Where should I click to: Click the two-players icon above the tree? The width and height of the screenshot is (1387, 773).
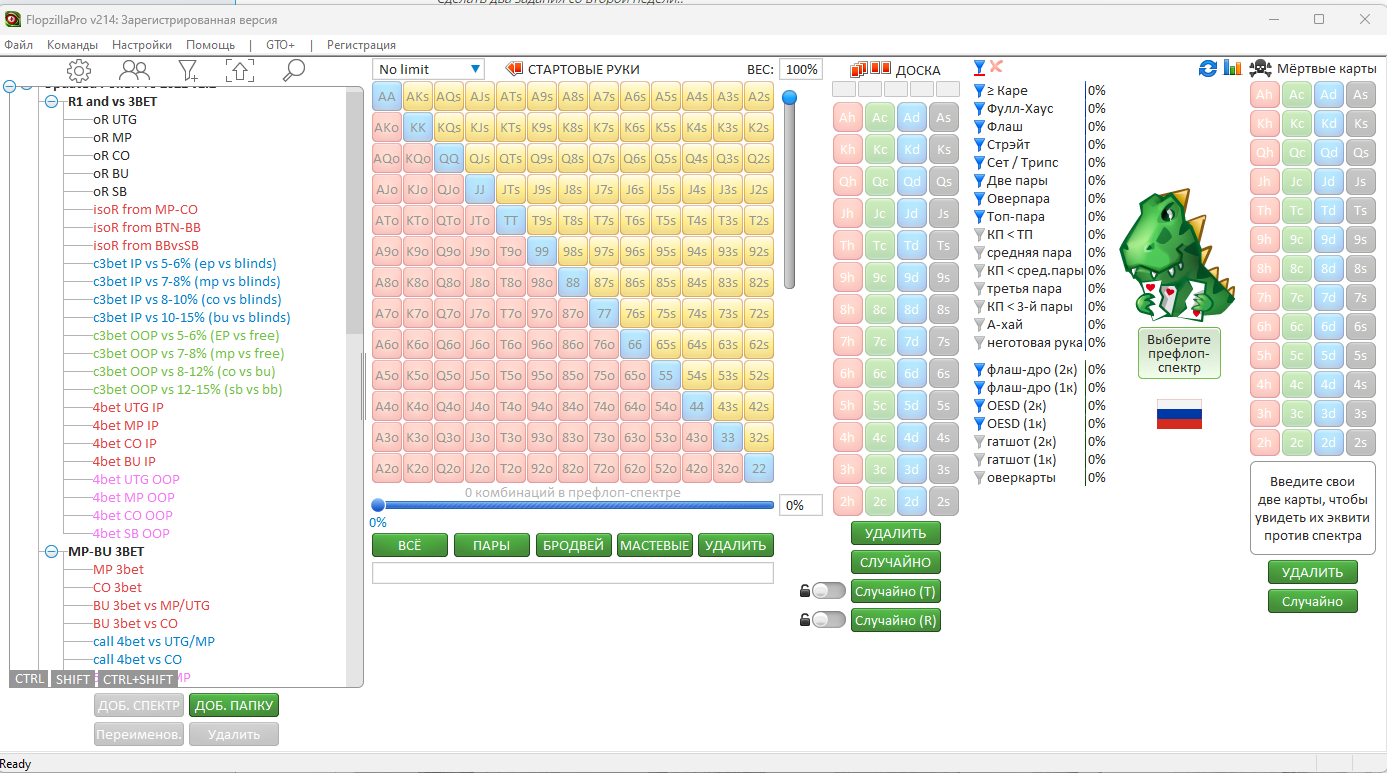click(x=134, y=69)
